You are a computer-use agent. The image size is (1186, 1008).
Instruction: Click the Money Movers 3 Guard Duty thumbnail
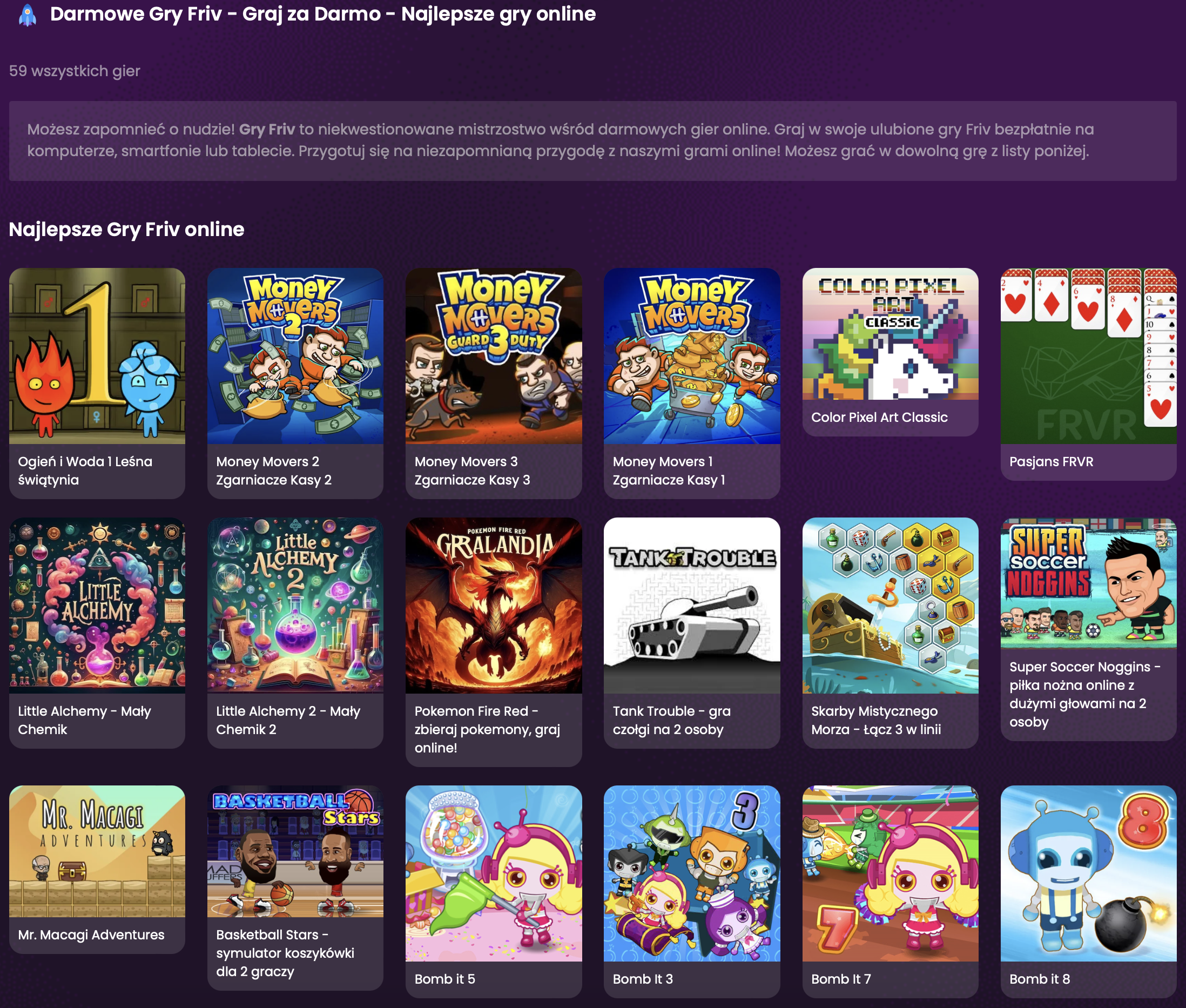[493, 355]
